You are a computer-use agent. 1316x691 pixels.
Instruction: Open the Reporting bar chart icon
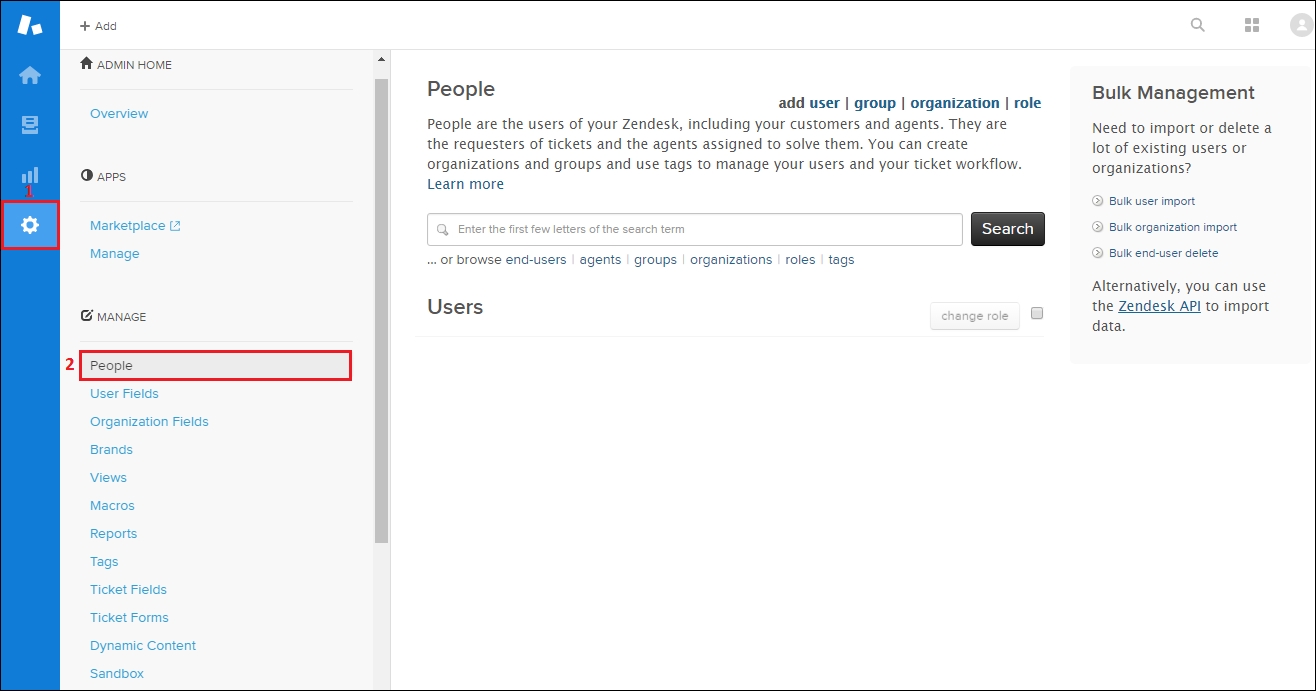coord(30,175)
